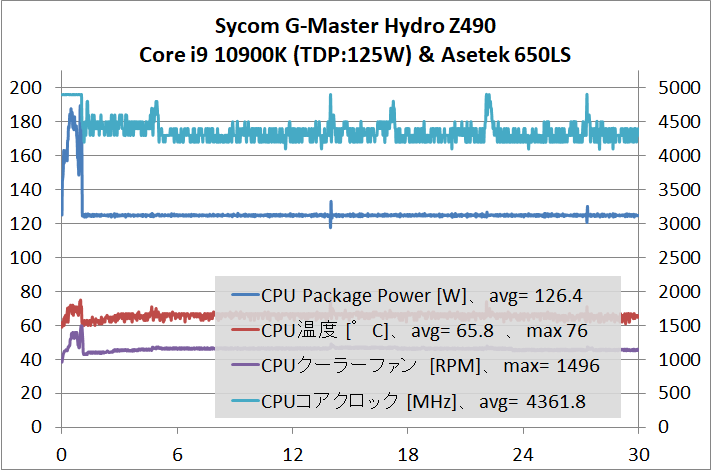Click the cyan line swatch for CPUコアクロック
This screenshot has height=470, width=711.
(245, 400)
